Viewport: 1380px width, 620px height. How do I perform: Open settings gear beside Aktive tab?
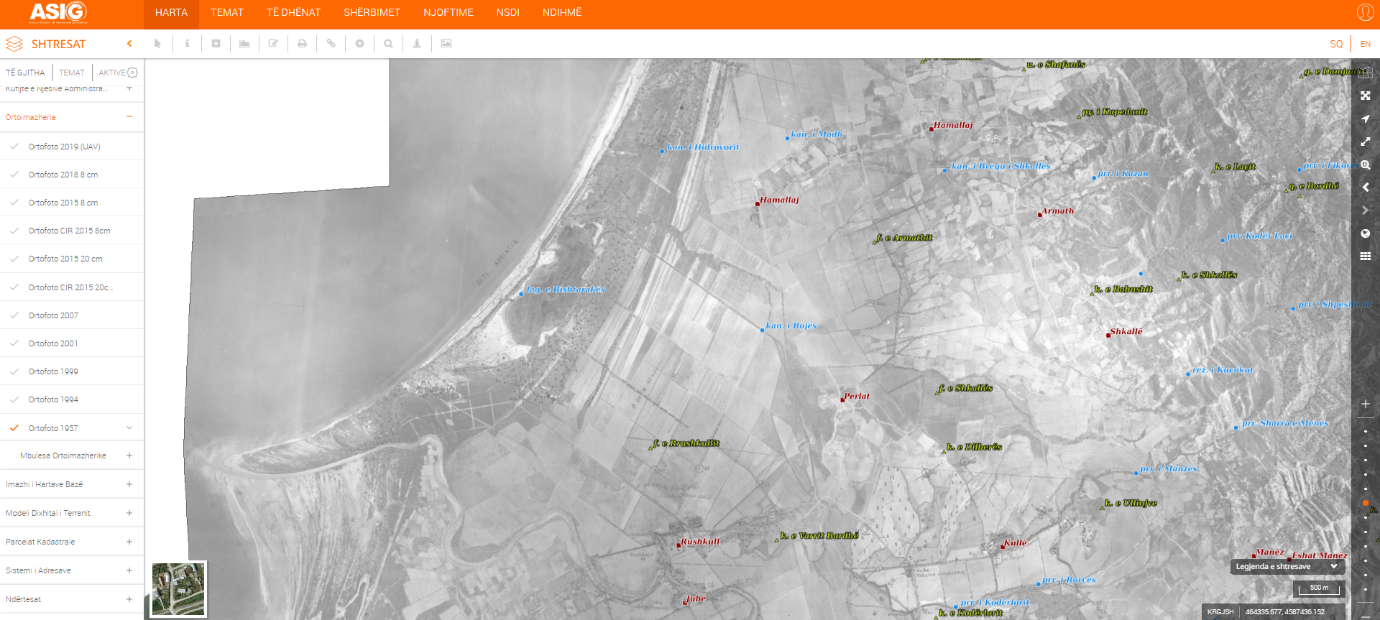(133, 72)
